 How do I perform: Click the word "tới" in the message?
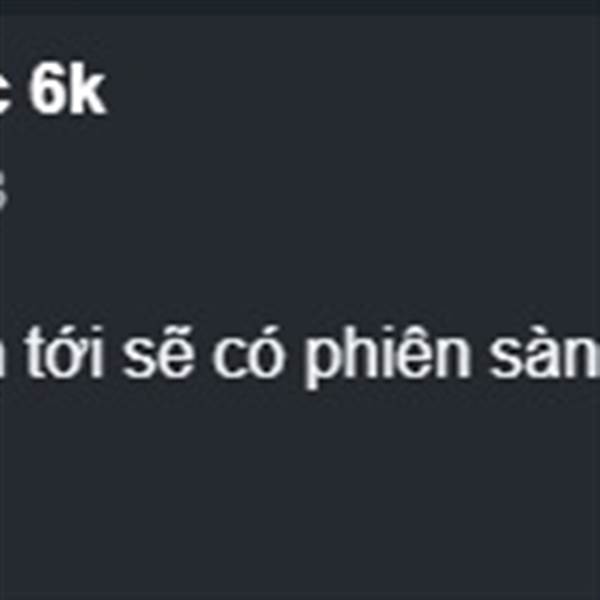point(65,352)
